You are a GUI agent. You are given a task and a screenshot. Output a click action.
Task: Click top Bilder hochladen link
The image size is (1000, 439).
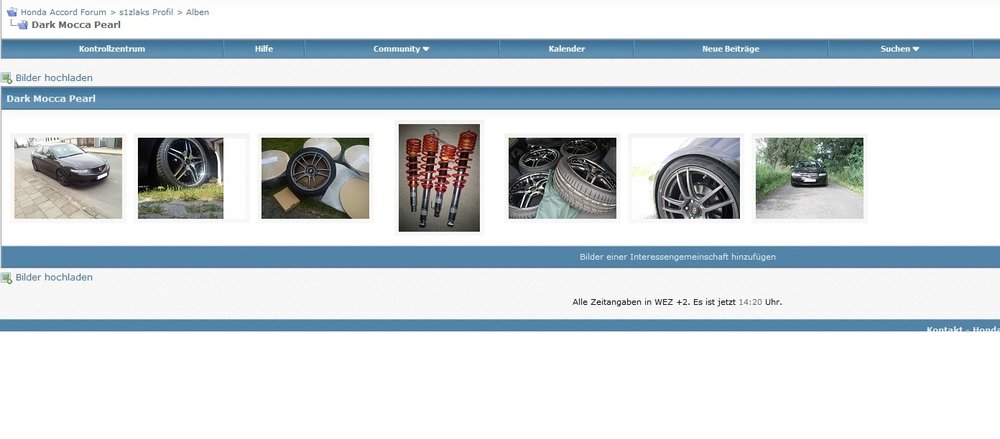click(54, 78)
